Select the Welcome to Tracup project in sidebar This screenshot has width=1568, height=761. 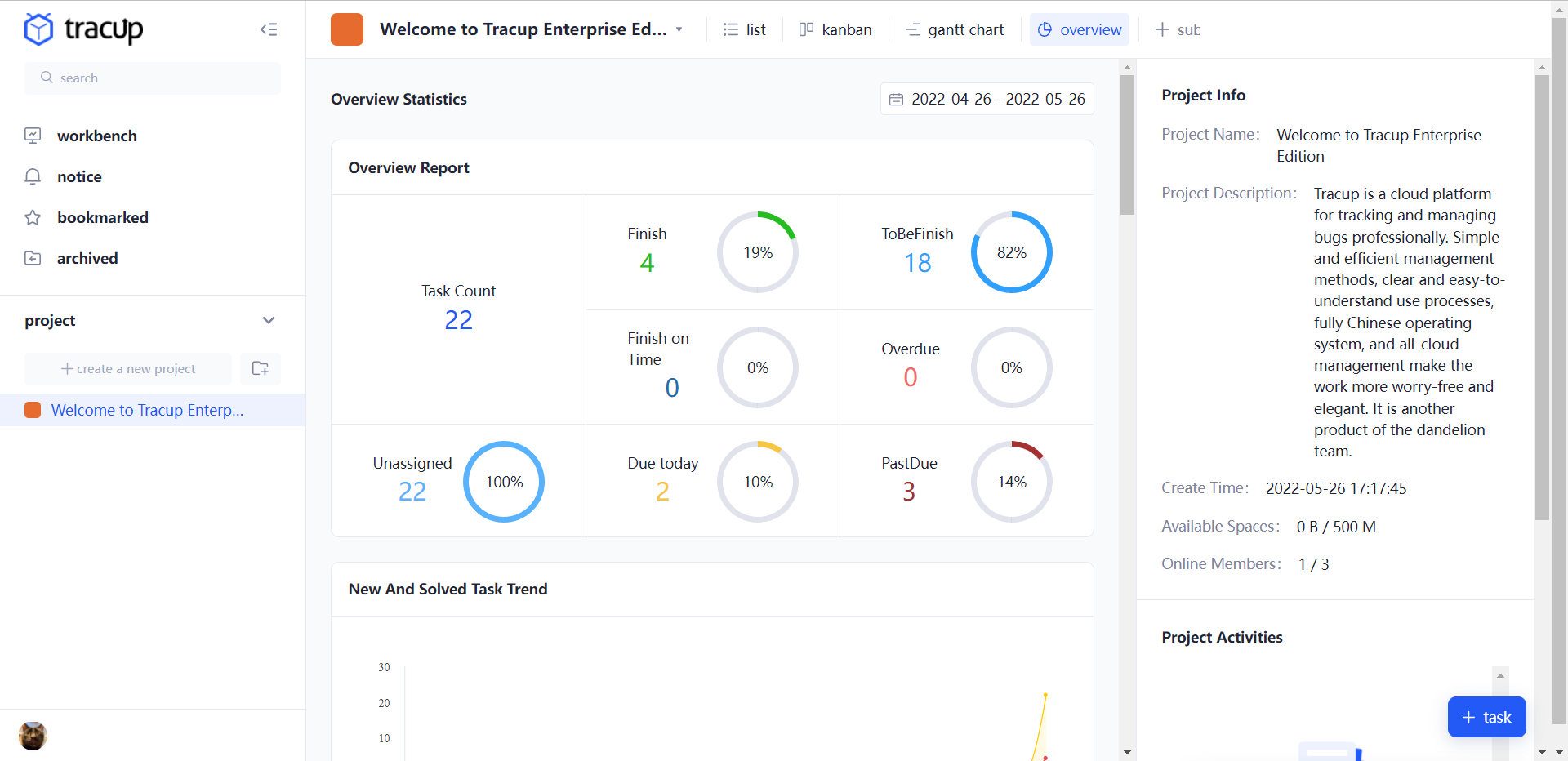coord(147,410)
